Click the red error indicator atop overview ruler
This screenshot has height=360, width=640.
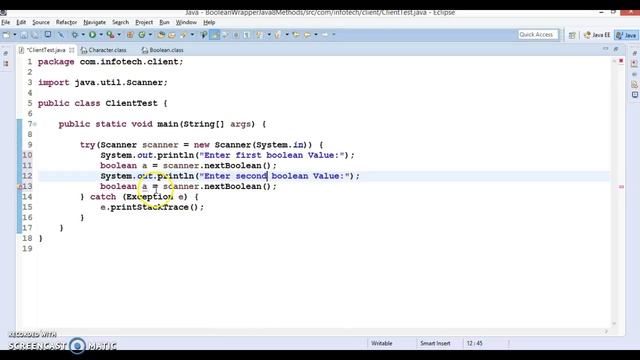point(621,61)
